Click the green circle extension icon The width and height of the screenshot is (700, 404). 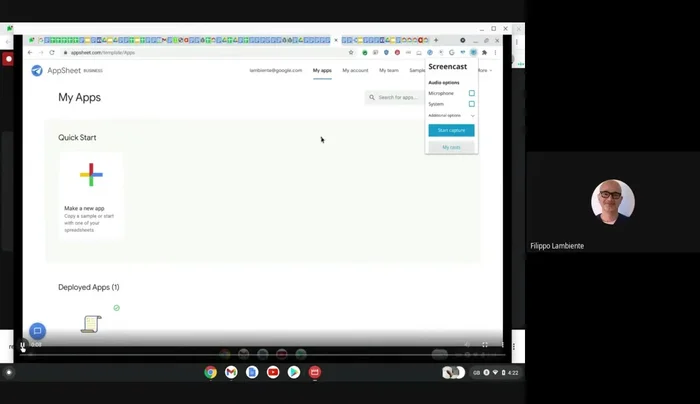click(365, 53)
